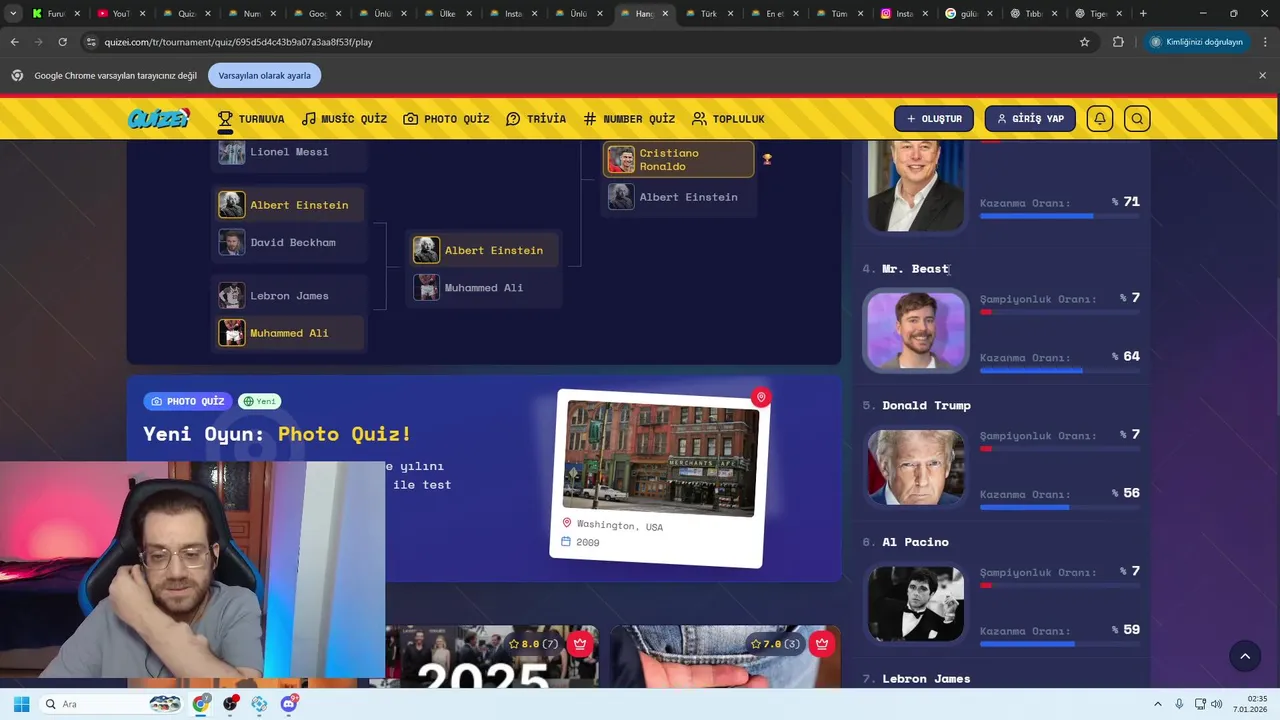This screenshot has width=1280, height=720.
Task: Click Albert Einstein in the semifinal bracket
Action: click(484, 250)
